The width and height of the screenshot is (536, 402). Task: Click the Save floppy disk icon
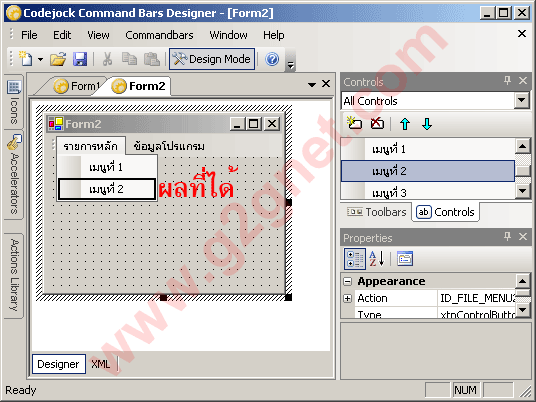pyautogui.click(x=80, y=59)
